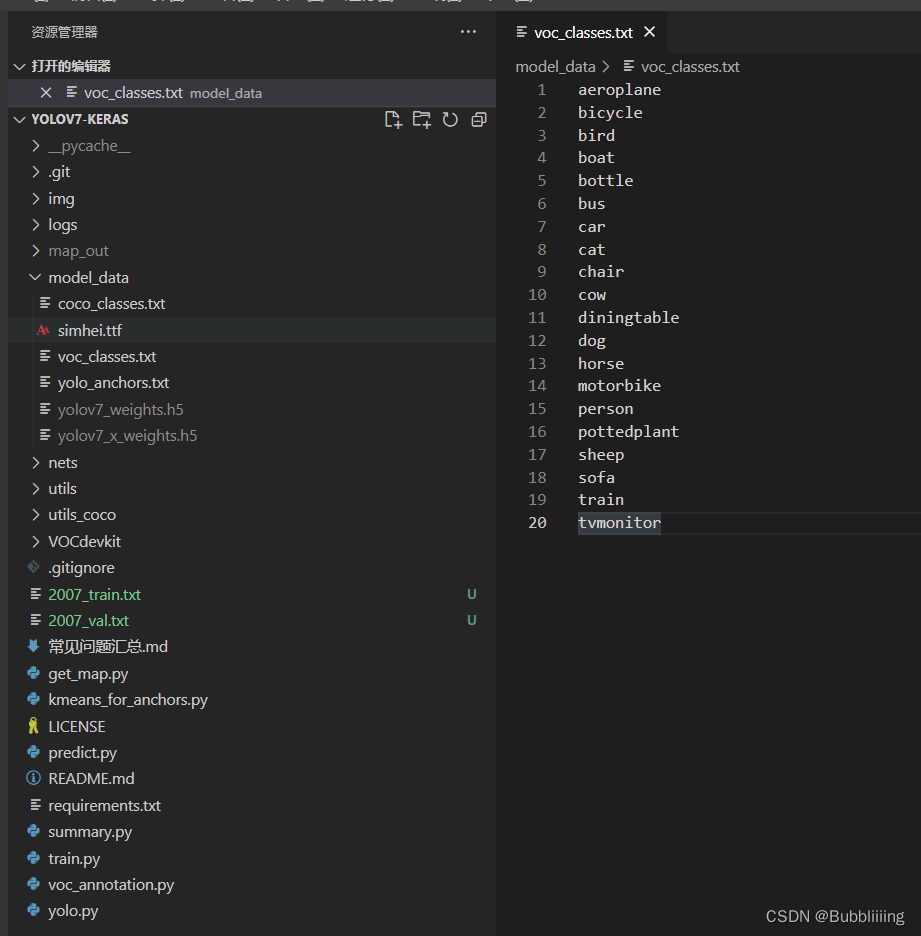Expand the VOCdevkit folder
Viewport: 921px width, 936px height.
coord(36,541)
